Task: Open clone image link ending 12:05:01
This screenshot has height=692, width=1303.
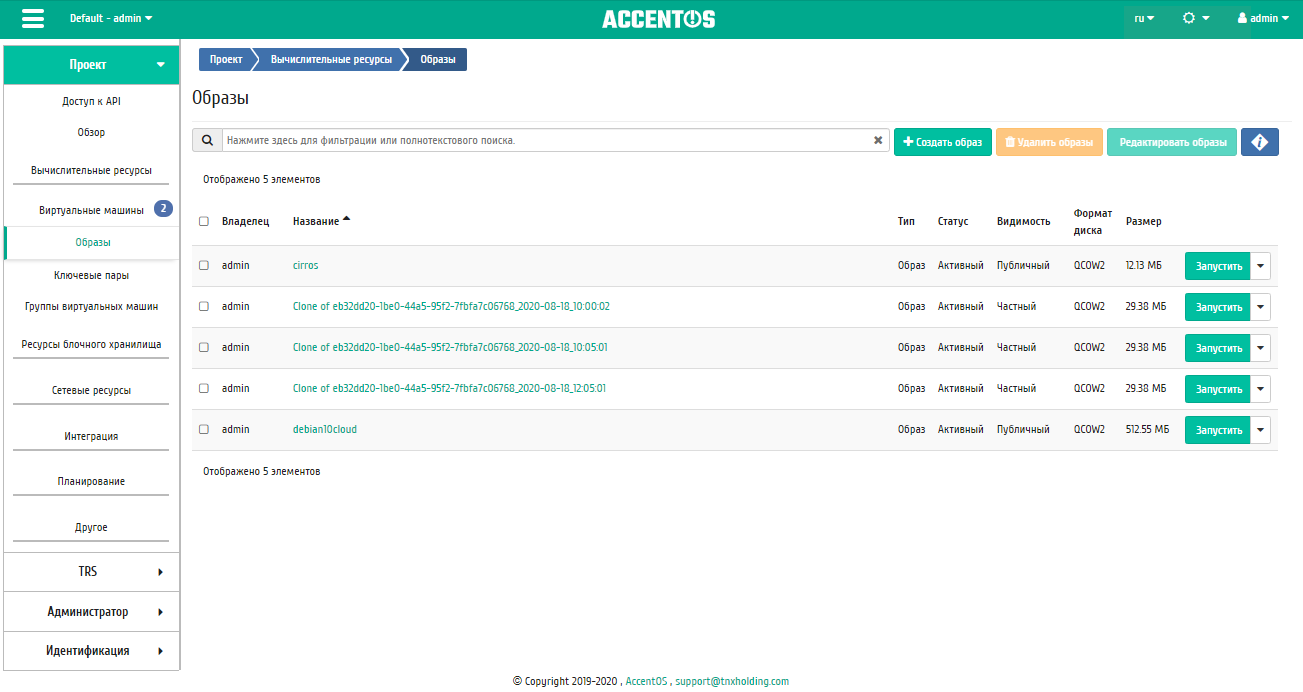Action: (x=449, y=388)
